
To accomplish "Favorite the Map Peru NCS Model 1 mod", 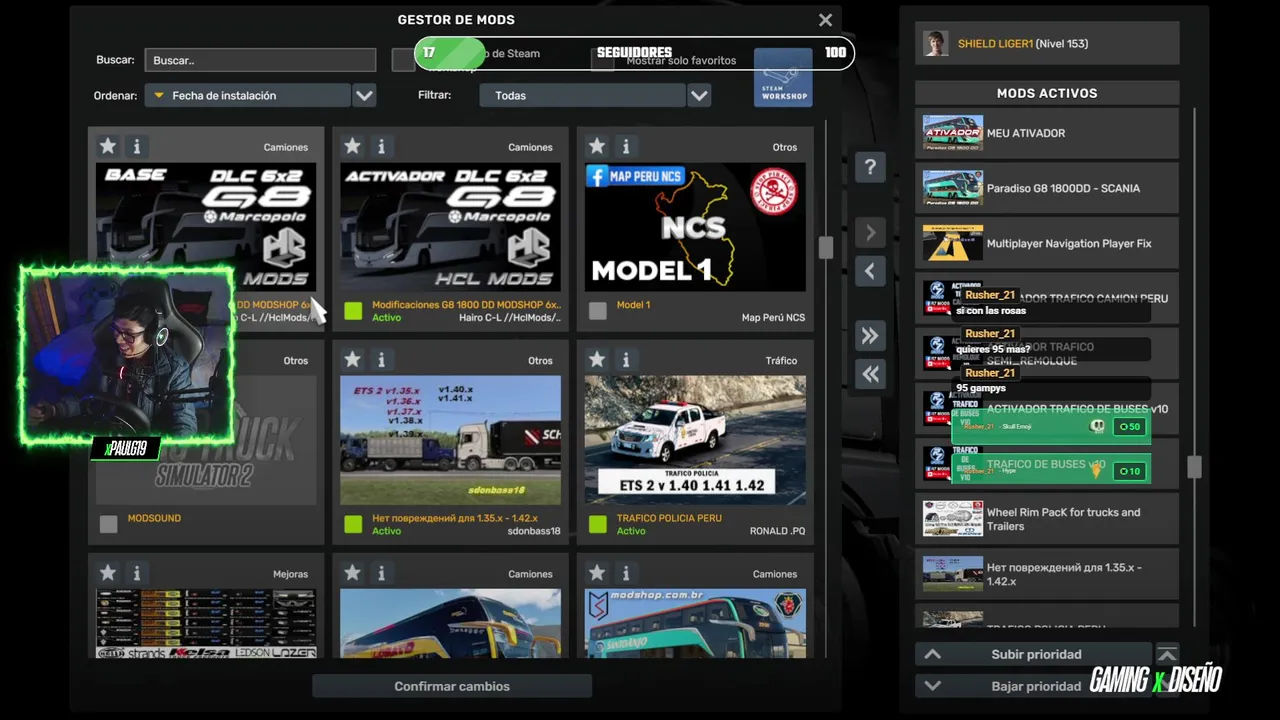I will 597,146.
